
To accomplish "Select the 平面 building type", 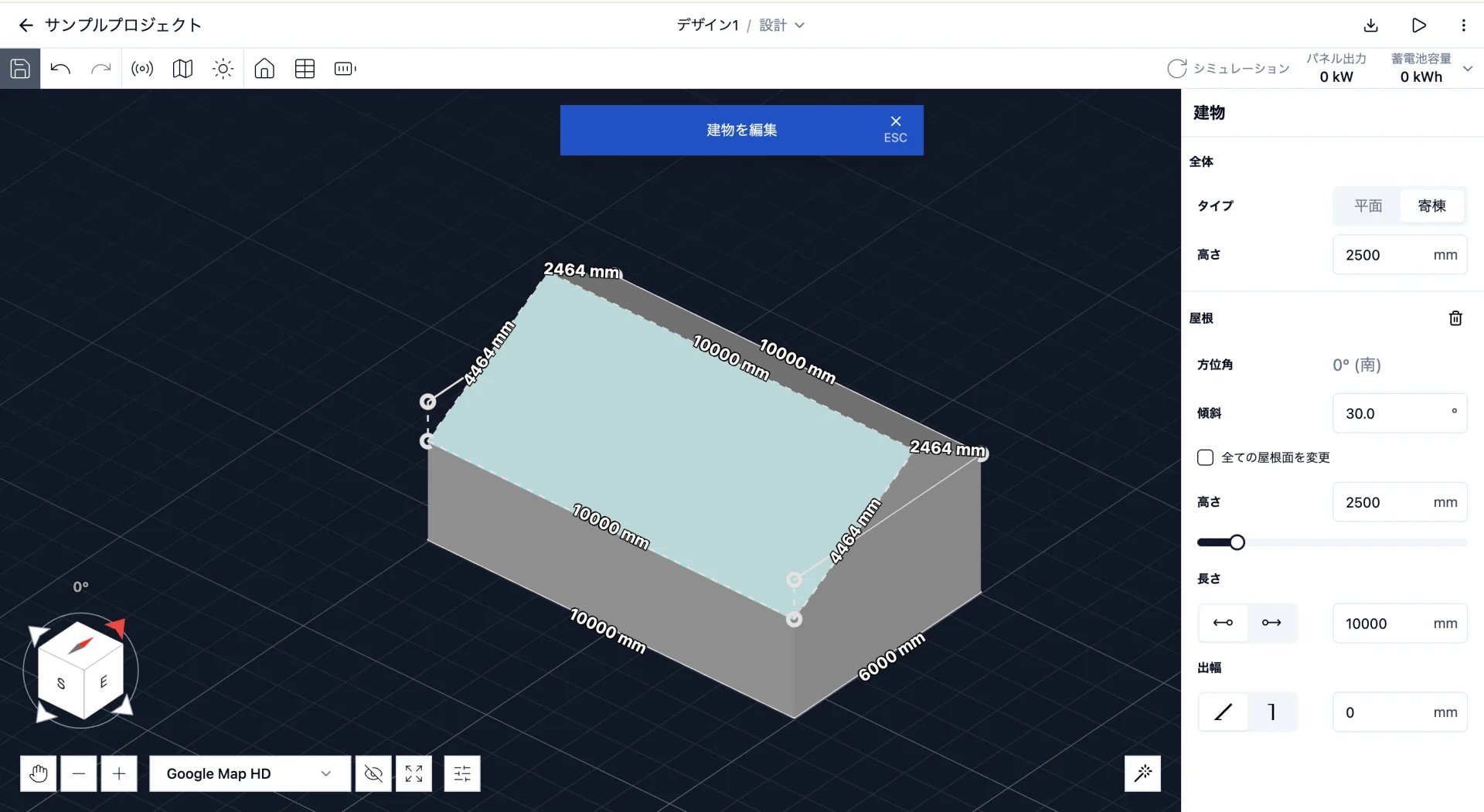I will (1368, 206).
